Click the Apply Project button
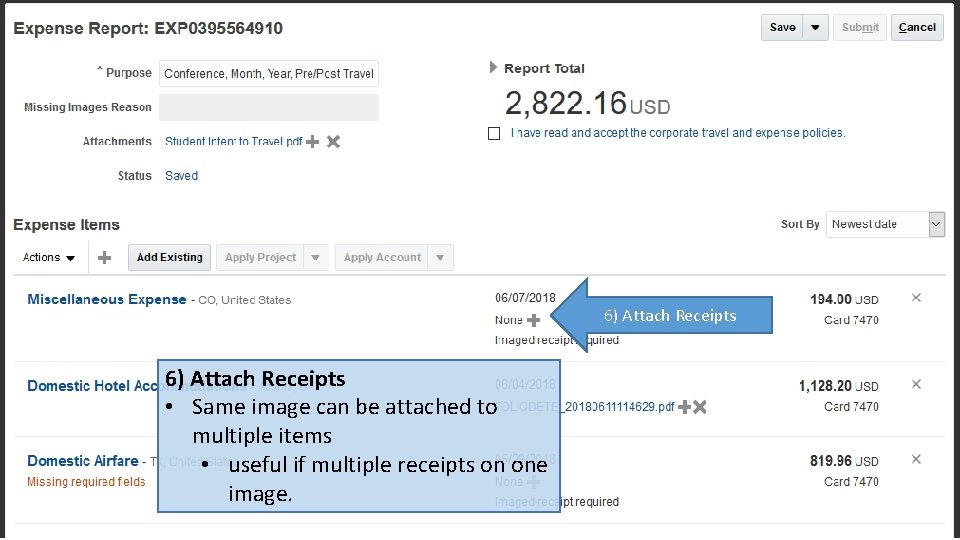The height and width of the screenshot is (540, 960). coord(260,257)
